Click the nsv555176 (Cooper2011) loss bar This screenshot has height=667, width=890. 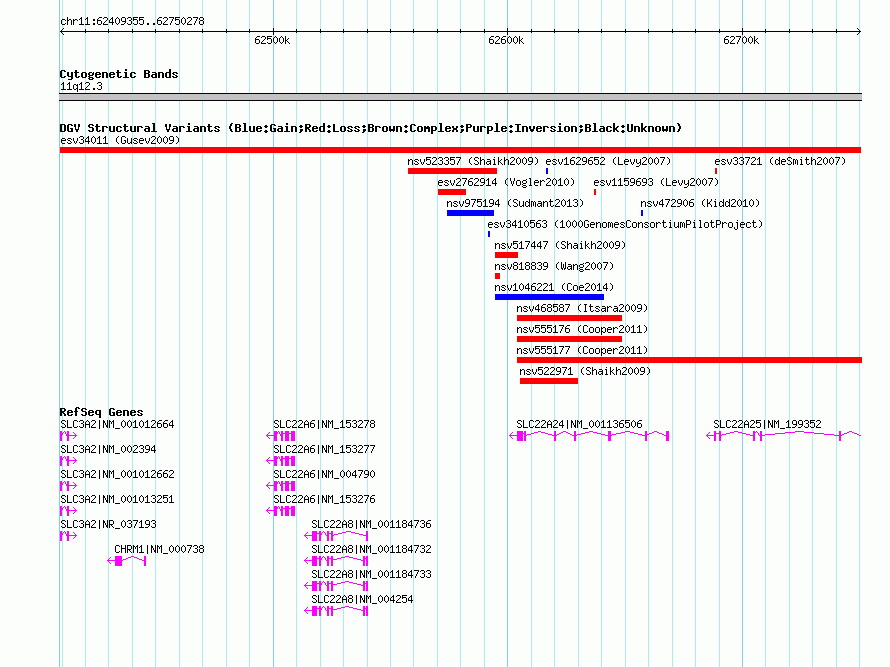[569, 339]
